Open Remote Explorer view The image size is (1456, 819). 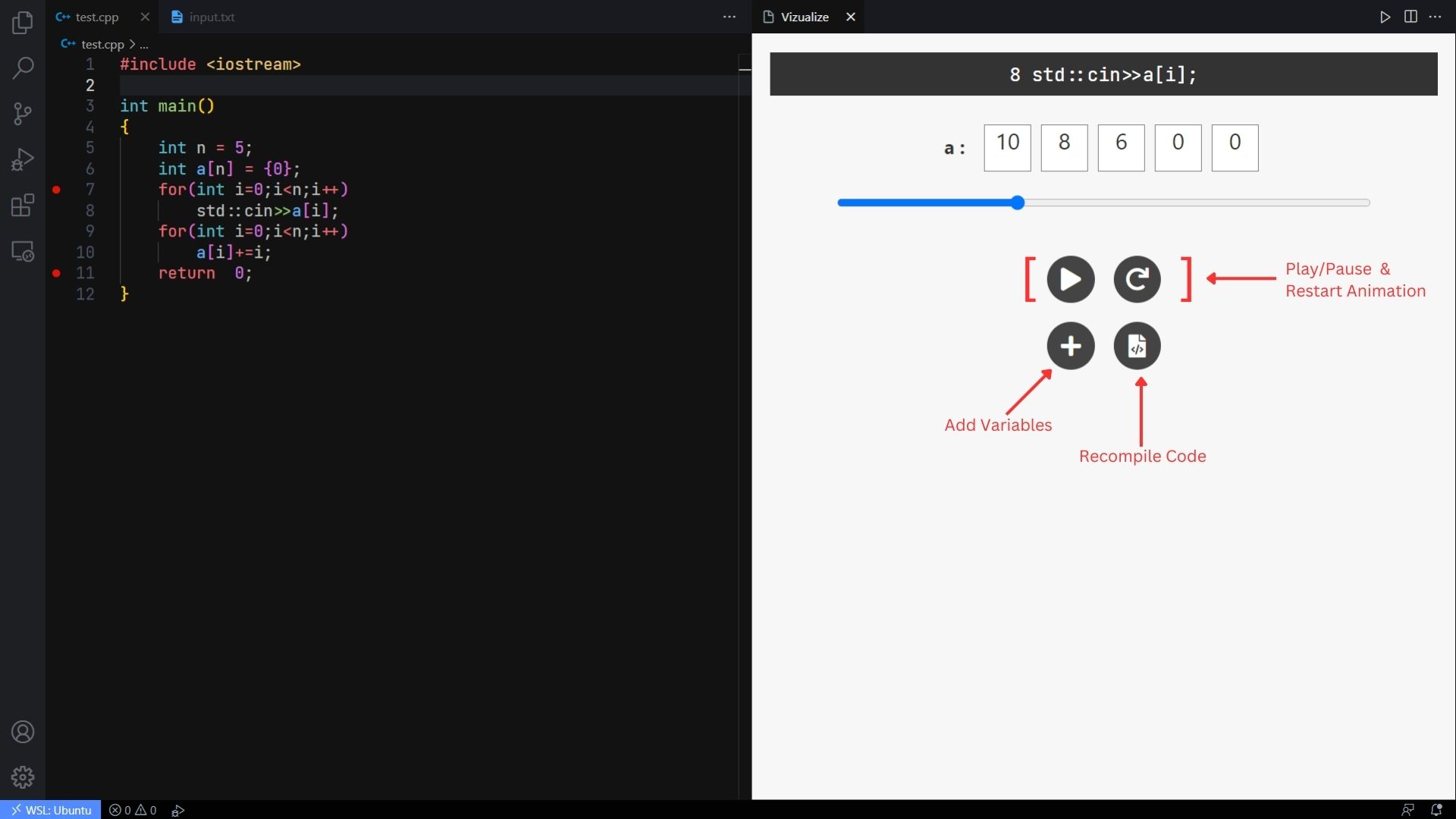(23, 251)
